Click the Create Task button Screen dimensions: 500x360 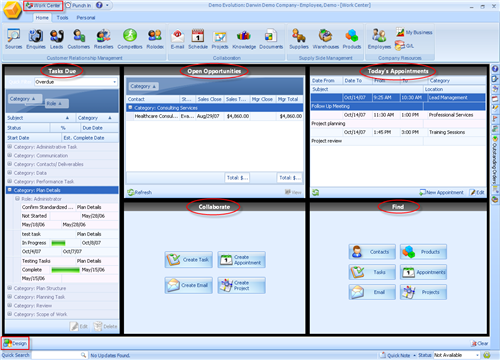(x=189, y=260)
